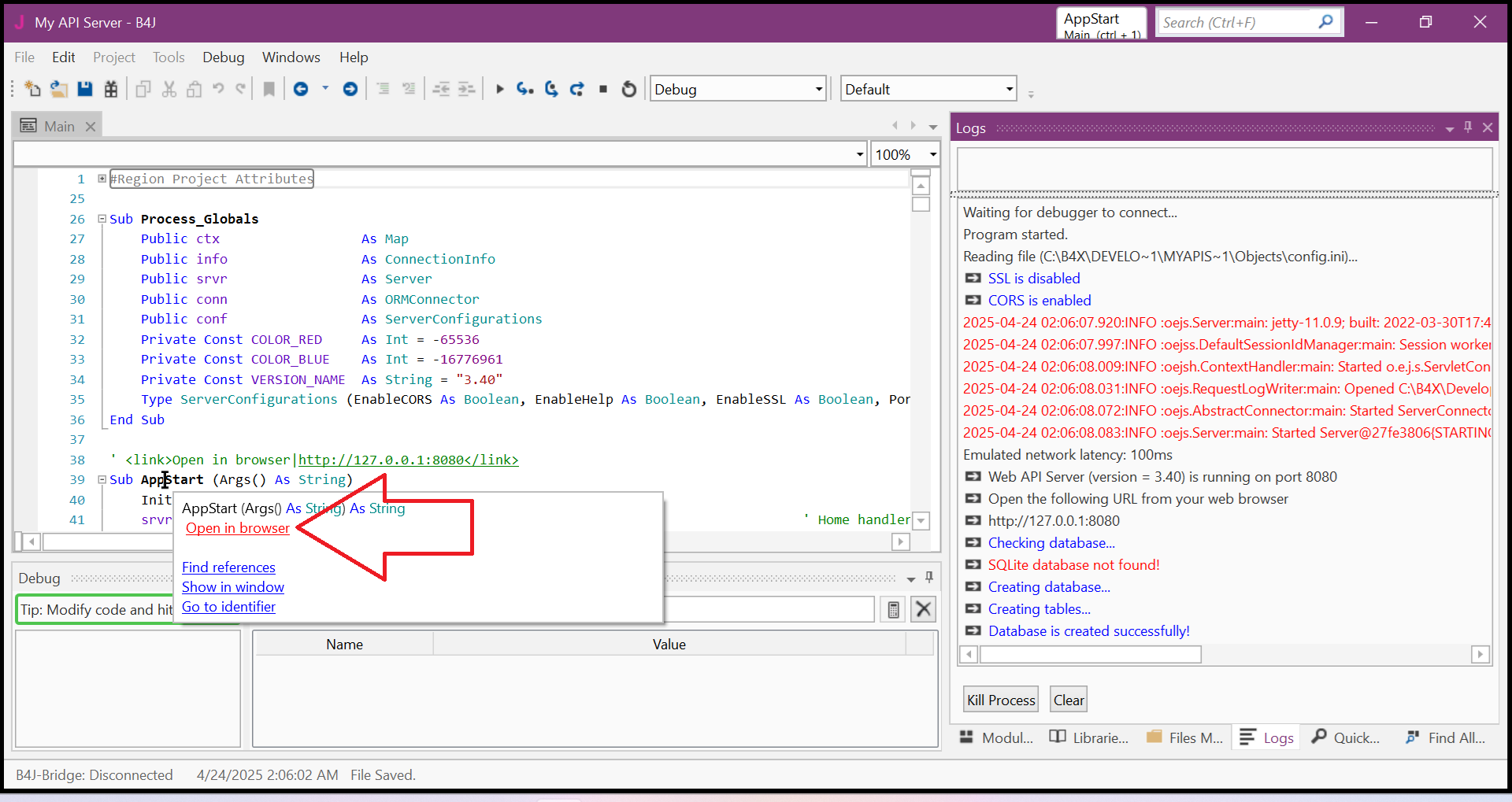Viewport: 1512px width, 802px height.
Task: Click the Step Over debug icon
Action: point(551,89)
